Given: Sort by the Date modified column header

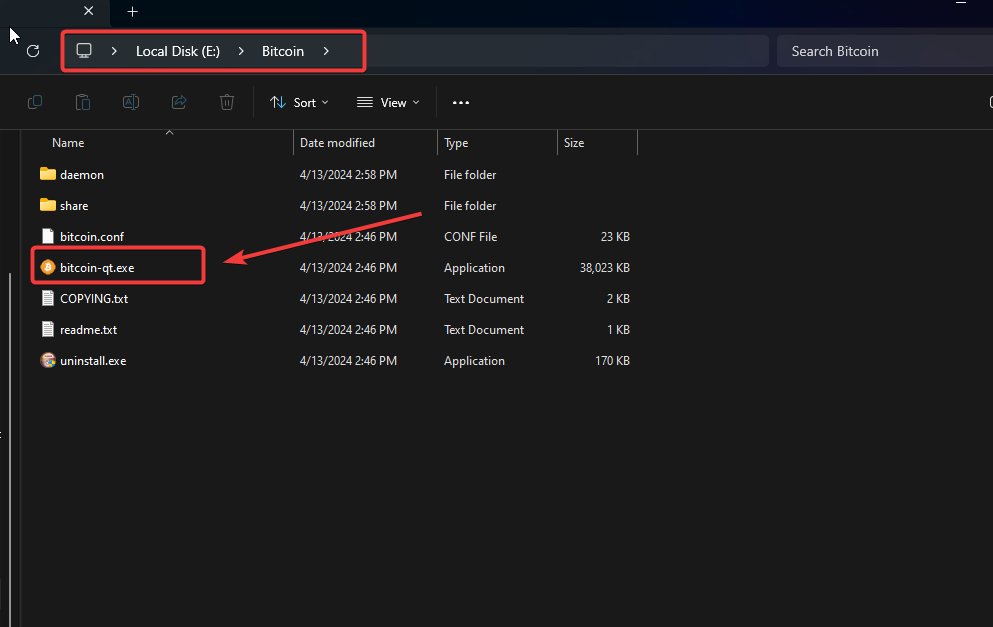Looking at the screenshot, I should coord(338,142).
